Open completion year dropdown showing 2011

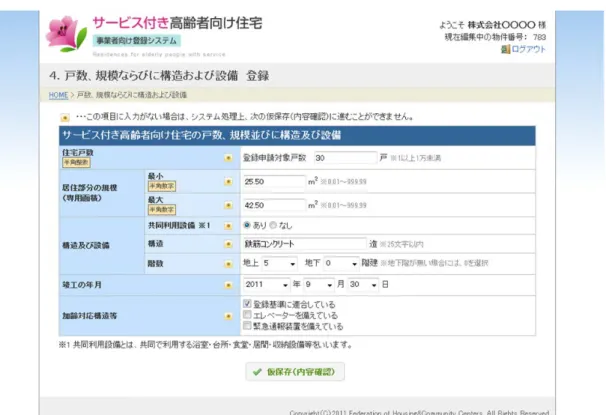coord(267,285)
